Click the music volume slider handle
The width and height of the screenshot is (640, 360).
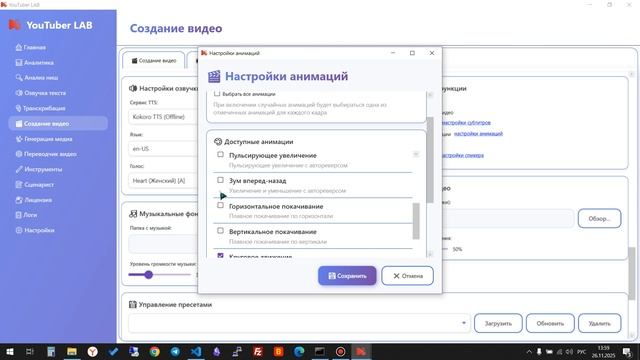tap(149, 275)
